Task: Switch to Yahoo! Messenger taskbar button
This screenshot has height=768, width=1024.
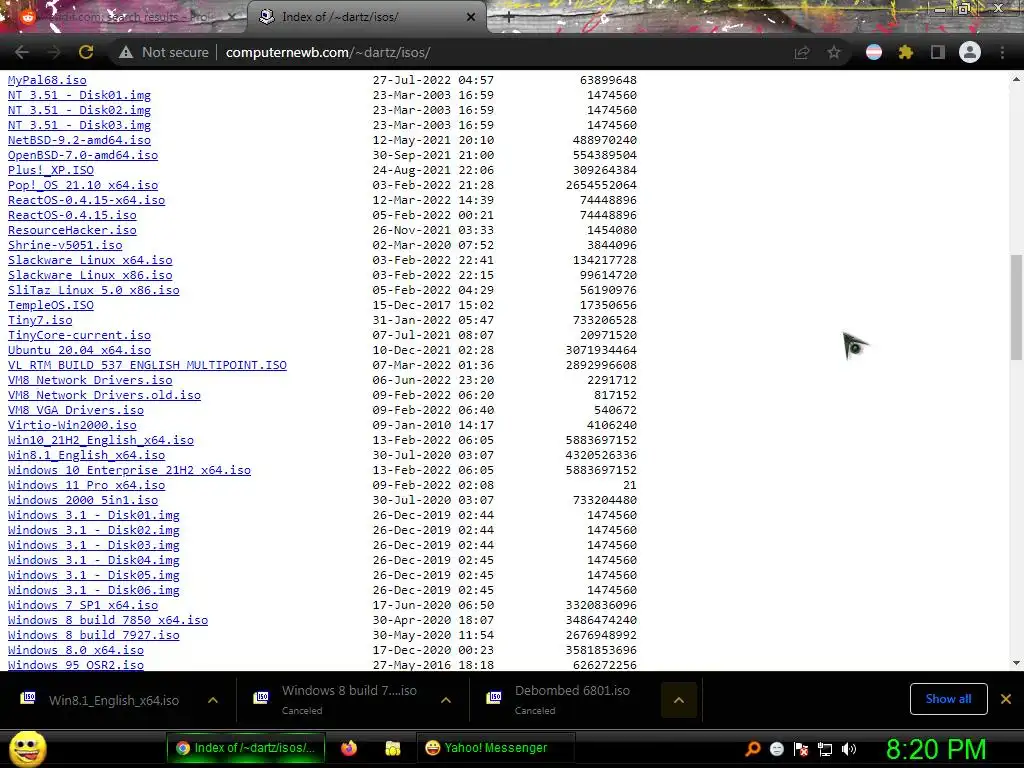Action: tap(496, 748)
